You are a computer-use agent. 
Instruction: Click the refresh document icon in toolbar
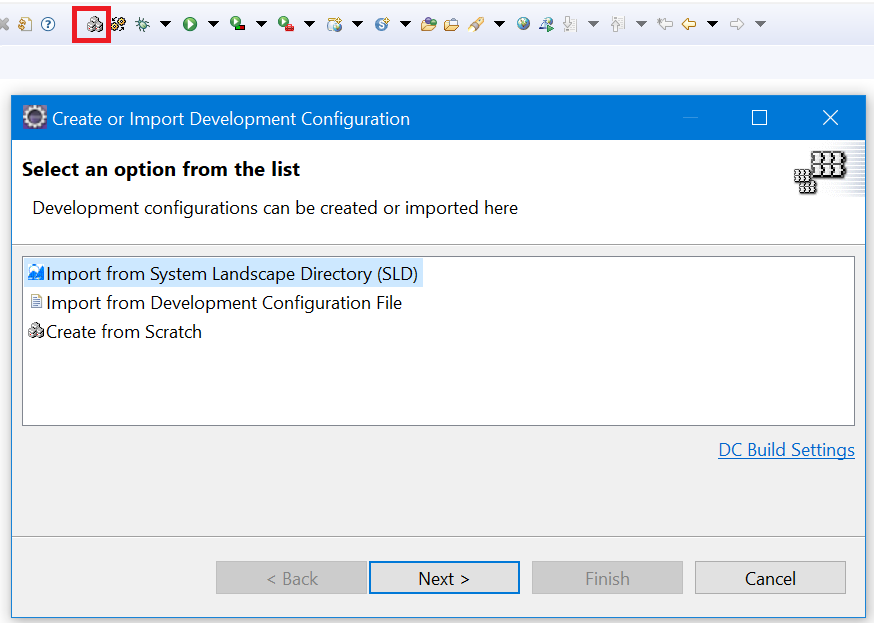pos(25,24)
